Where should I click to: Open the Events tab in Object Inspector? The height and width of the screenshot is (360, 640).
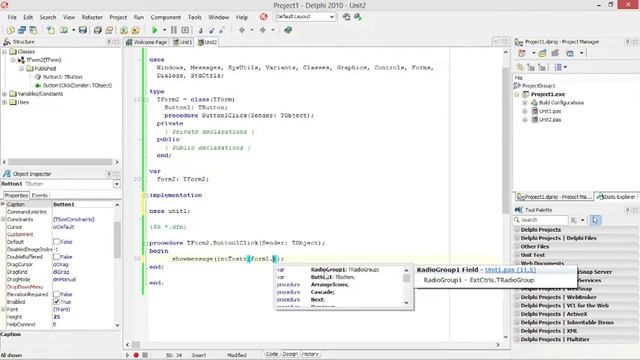(x=40, y=196)
